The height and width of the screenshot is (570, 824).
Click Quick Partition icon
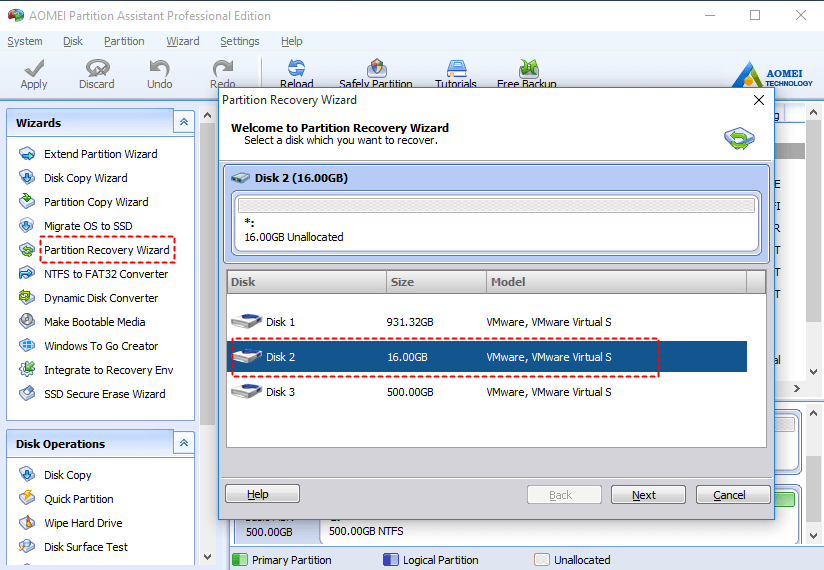tap(27, 499)
